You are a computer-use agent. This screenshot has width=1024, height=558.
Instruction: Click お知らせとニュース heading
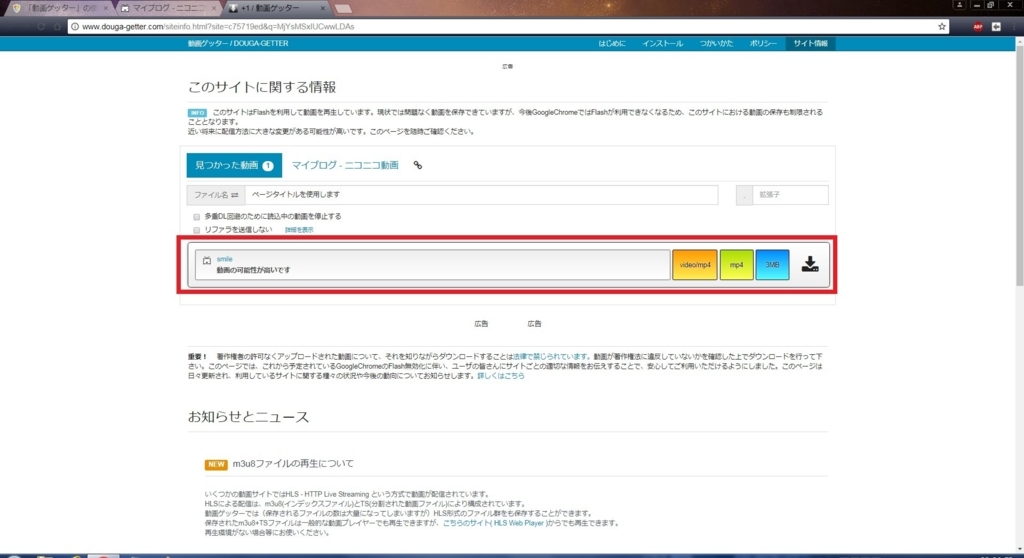[x=248, y=417]
